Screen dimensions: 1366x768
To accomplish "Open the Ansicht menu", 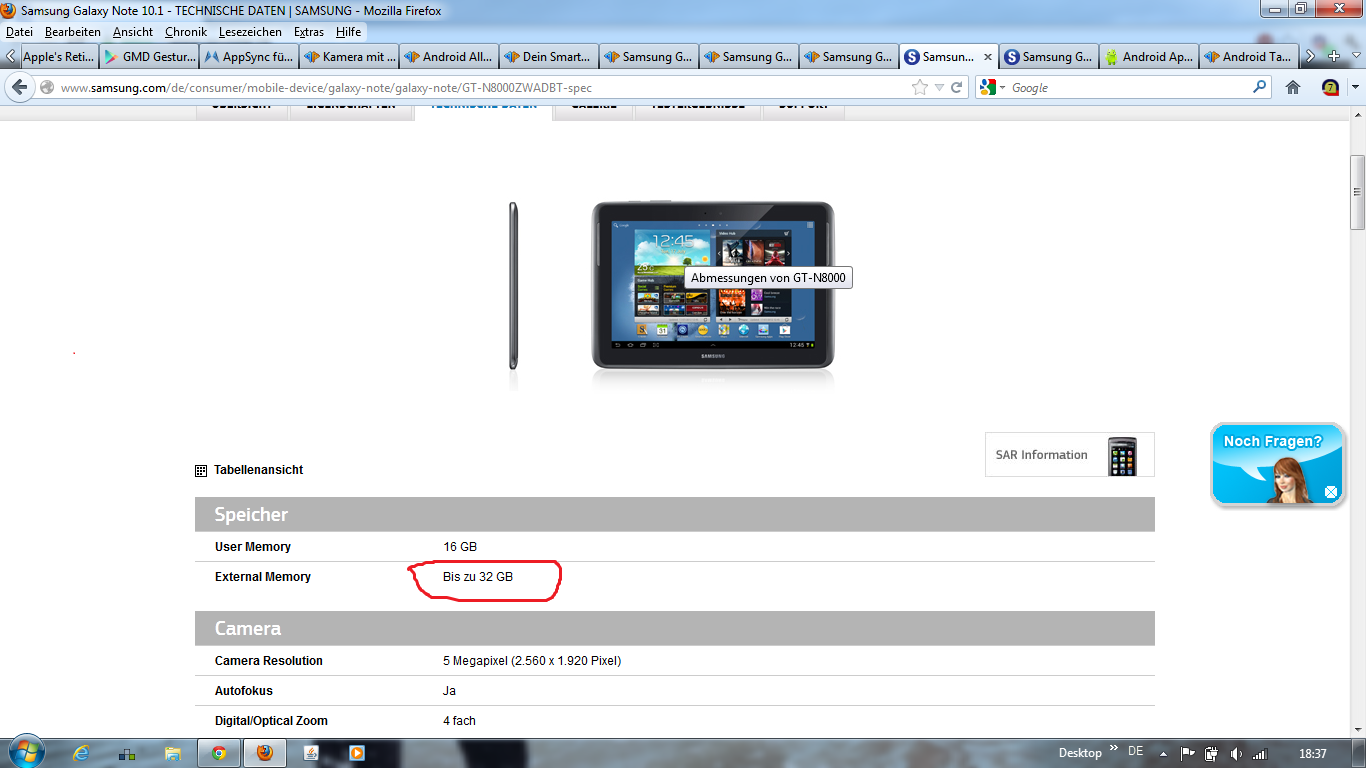I will click(133, 32).
